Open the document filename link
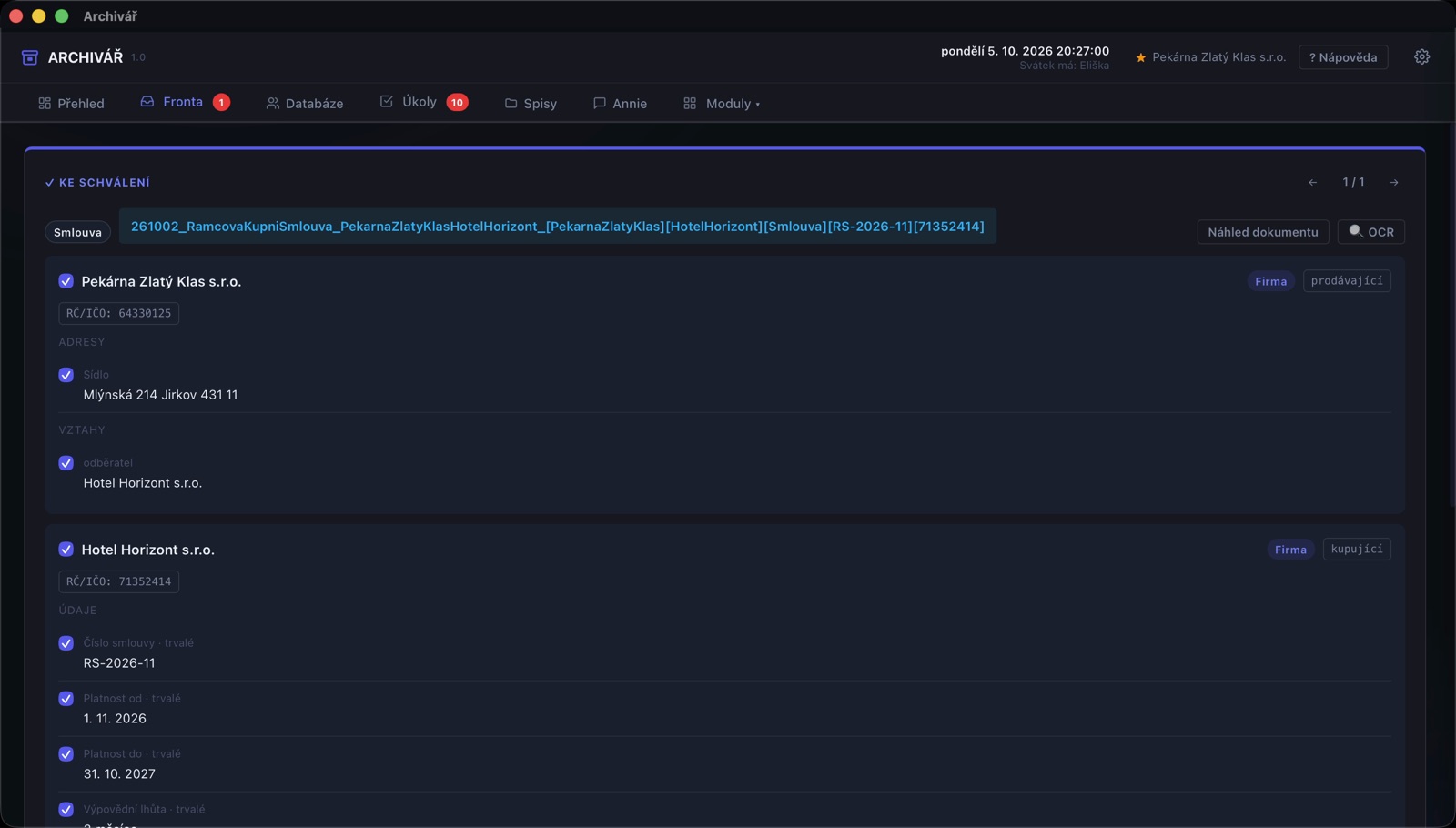Image resolution: width=1456 pixels, height=828 pixels. point(558,227)
